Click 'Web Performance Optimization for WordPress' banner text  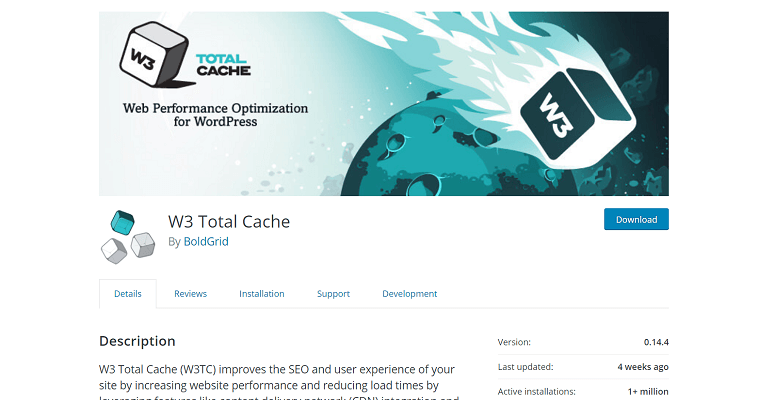[215, 115]
